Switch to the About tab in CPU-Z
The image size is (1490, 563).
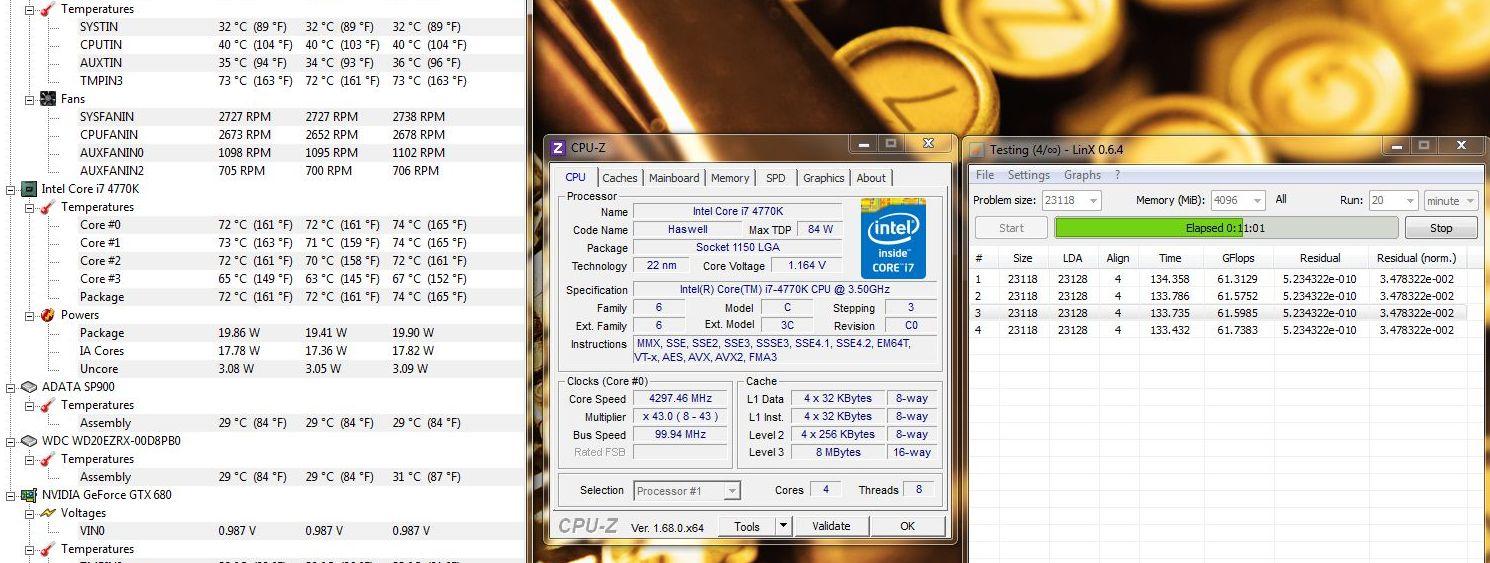pos(871,178)
